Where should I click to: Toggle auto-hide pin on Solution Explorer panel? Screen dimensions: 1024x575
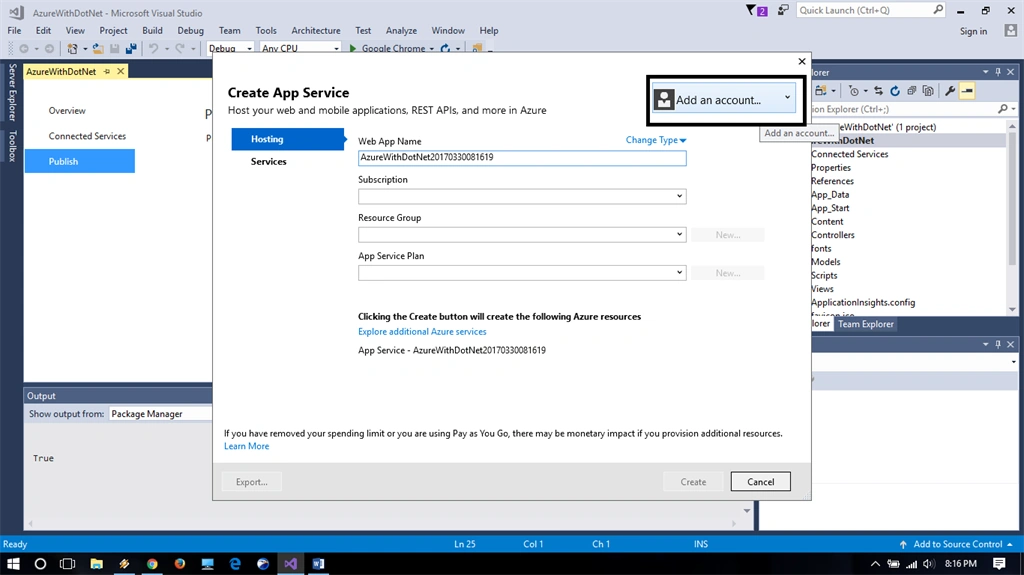[998, 72]
